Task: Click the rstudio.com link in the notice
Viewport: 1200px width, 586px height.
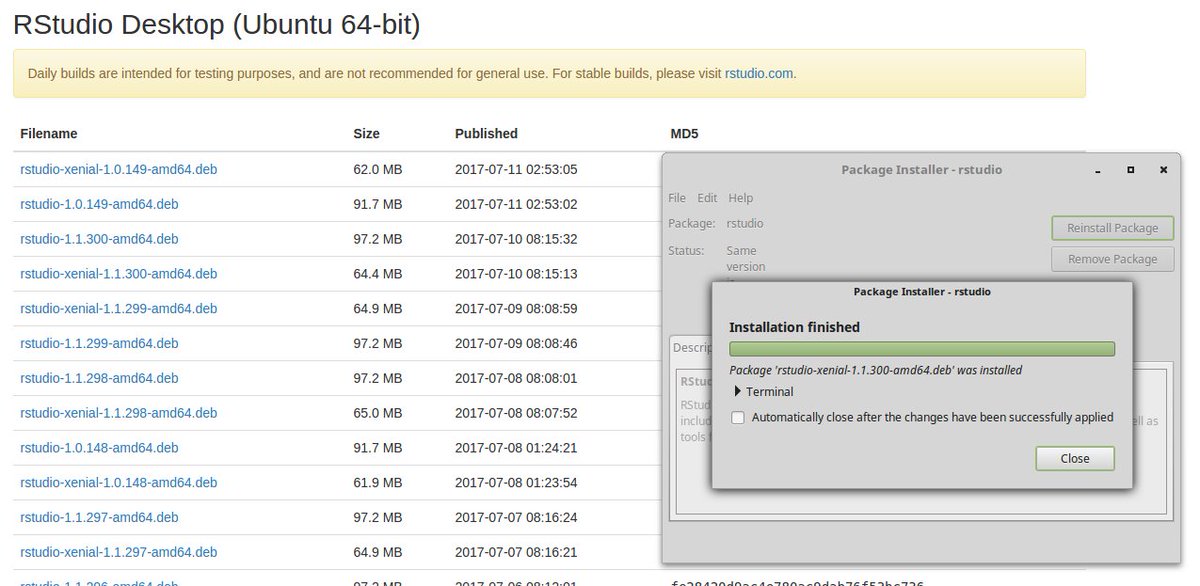Action: pyautogui.click(x=760, y=73)
